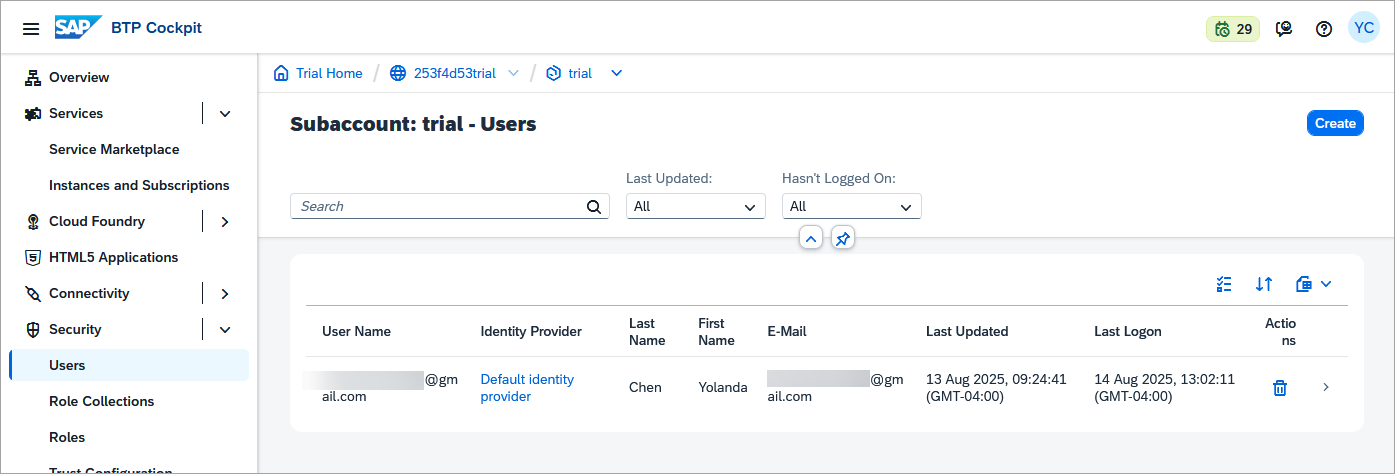Open Default identity provider link

pos(528,388)
